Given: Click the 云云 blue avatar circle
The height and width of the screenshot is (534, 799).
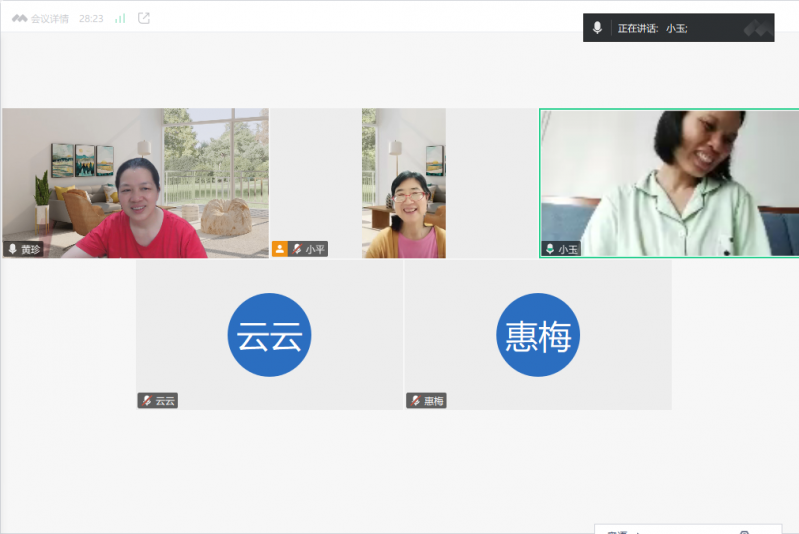Looking at the screenshot, I should pyautogui.click(x=269, y=335).
